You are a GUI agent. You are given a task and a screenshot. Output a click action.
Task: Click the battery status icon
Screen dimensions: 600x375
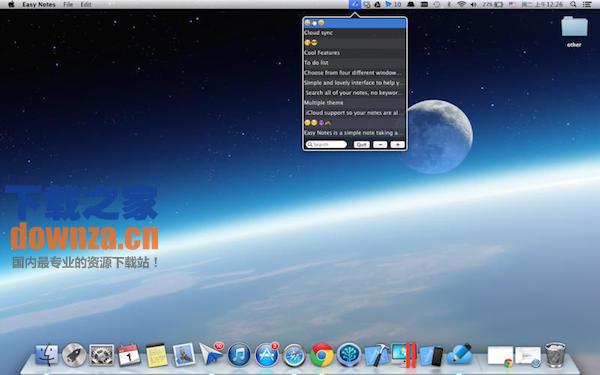[x=498, y=4]
